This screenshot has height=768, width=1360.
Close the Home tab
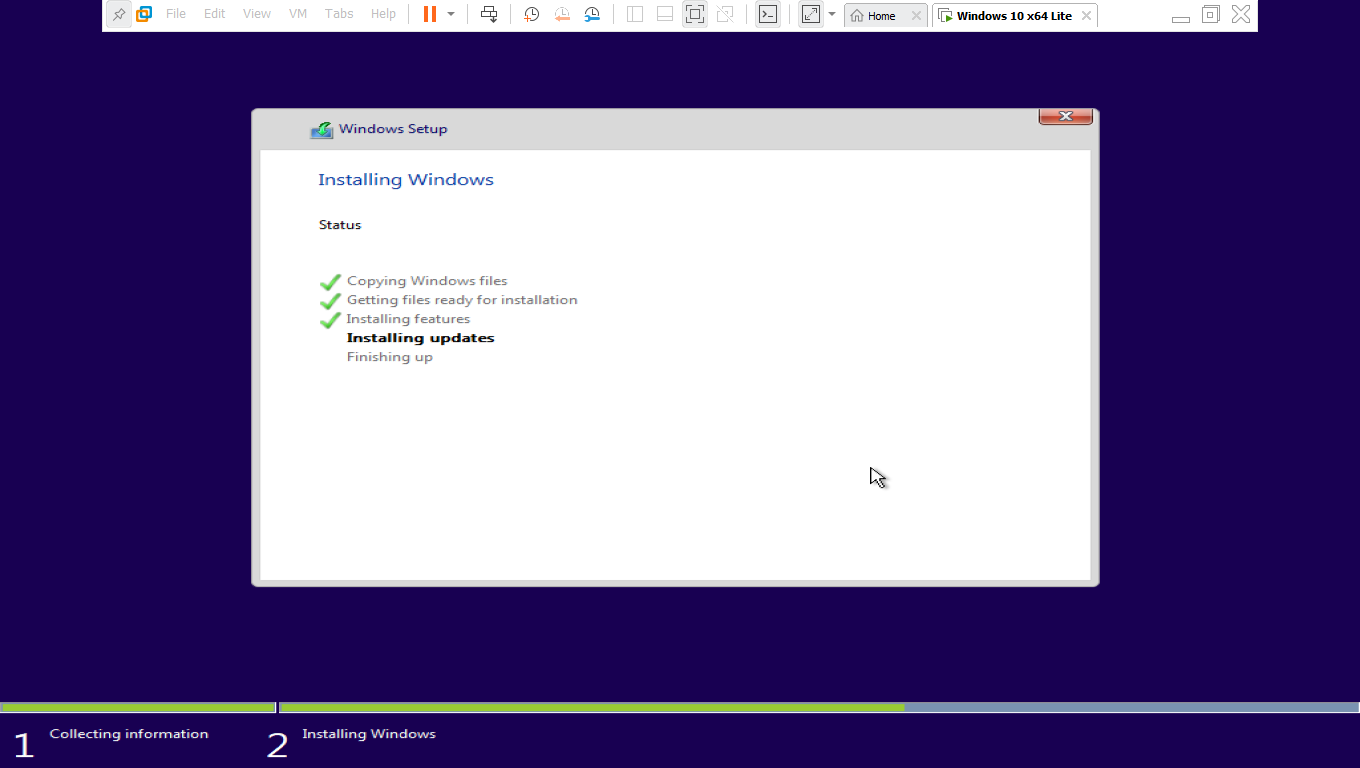click(916, 16)
